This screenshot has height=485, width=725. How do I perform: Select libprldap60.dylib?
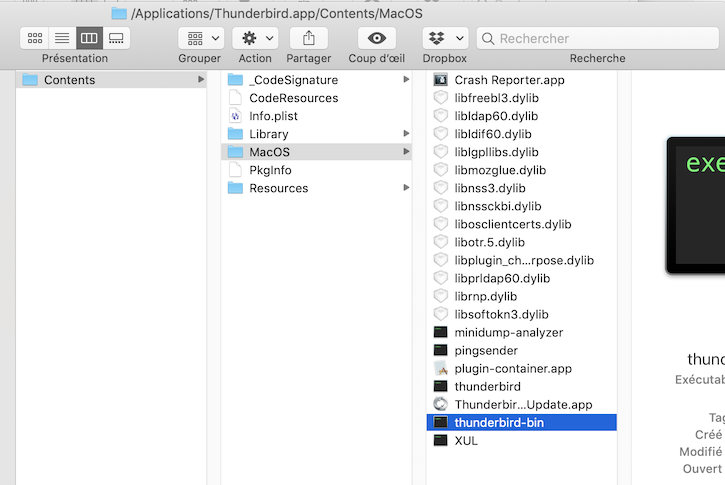click(x=522, y=278)
